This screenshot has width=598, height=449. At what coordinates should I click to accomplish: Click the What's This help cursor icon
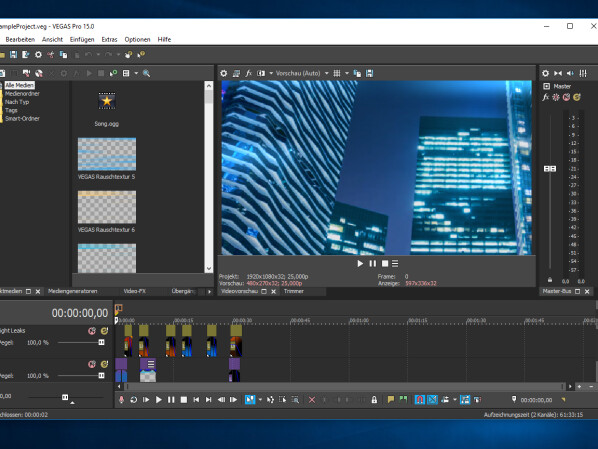[141, 55]
